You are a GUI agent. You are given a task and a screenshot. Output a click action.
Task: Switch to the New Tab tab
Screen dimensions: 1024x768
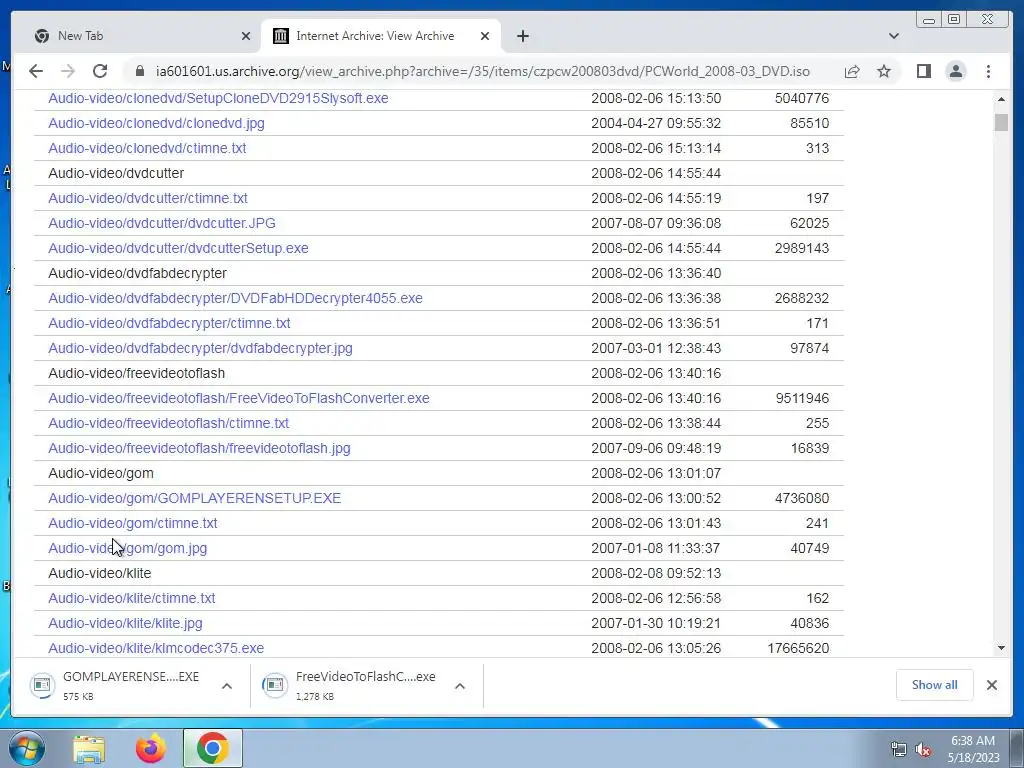click(137, 36)
